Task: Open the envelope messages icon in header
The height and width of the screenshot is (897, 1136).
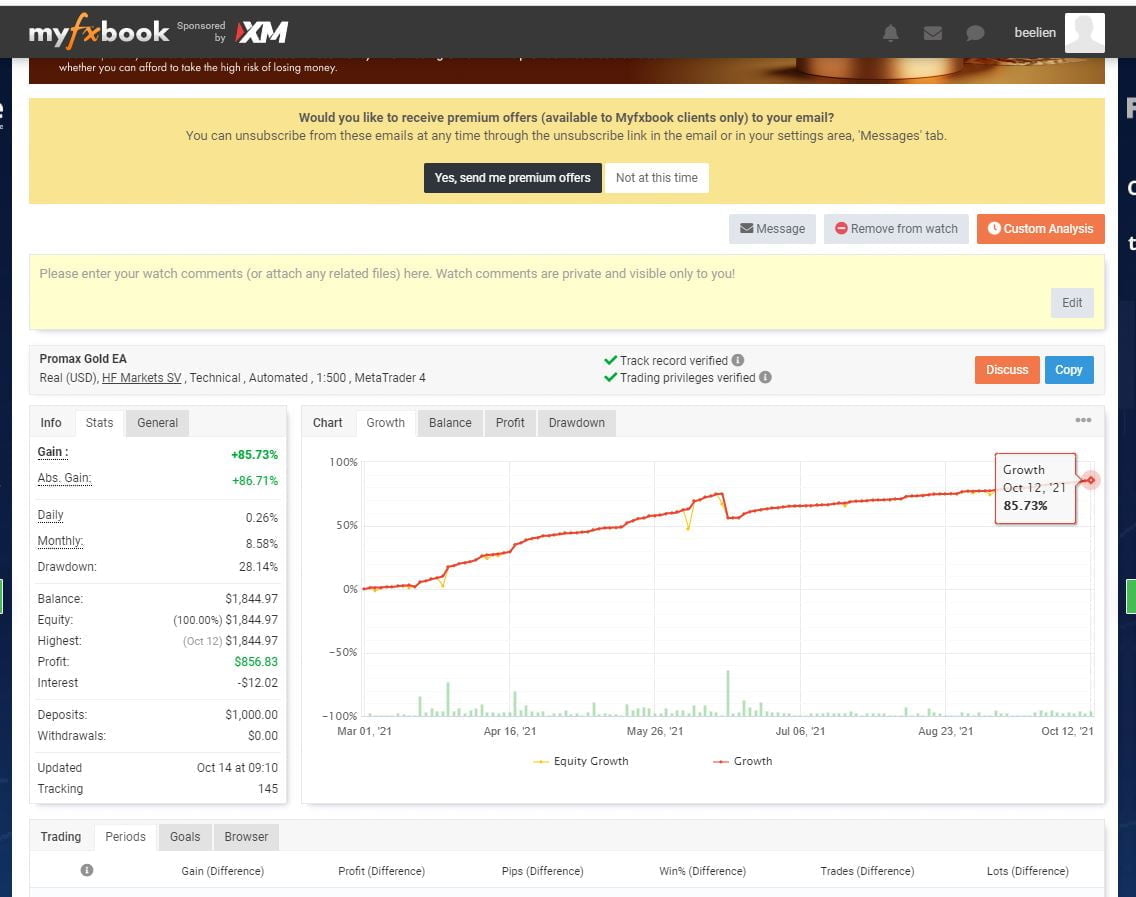Action: tap(933, 33)
